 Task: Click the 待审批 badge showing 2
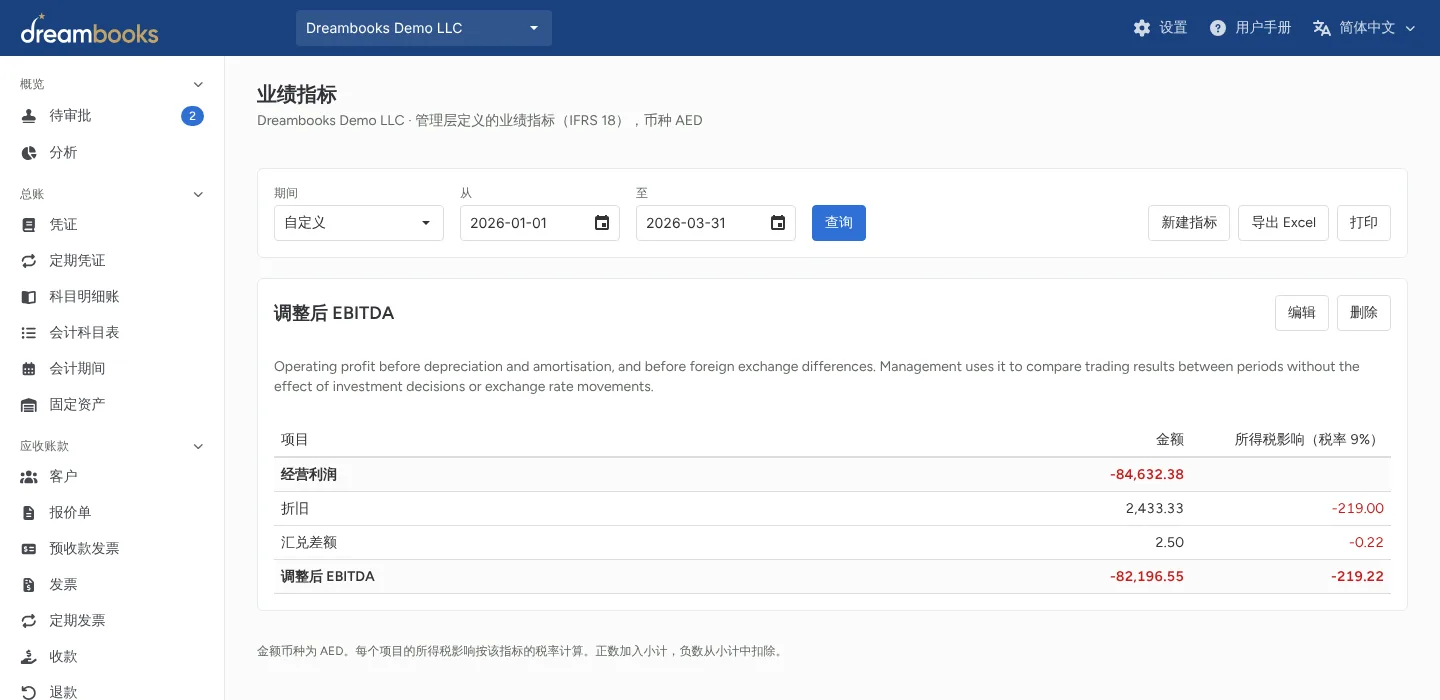click(192, 116)
